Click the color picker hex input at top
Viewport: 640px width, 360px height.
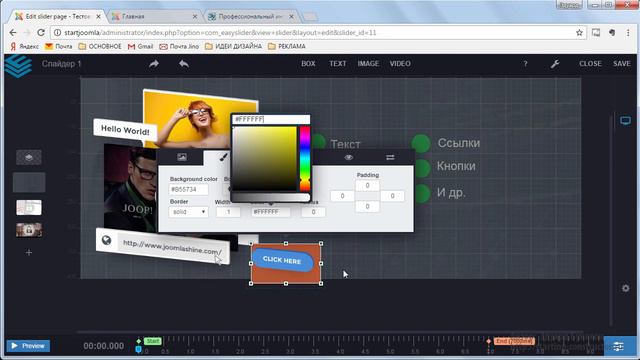271,119
